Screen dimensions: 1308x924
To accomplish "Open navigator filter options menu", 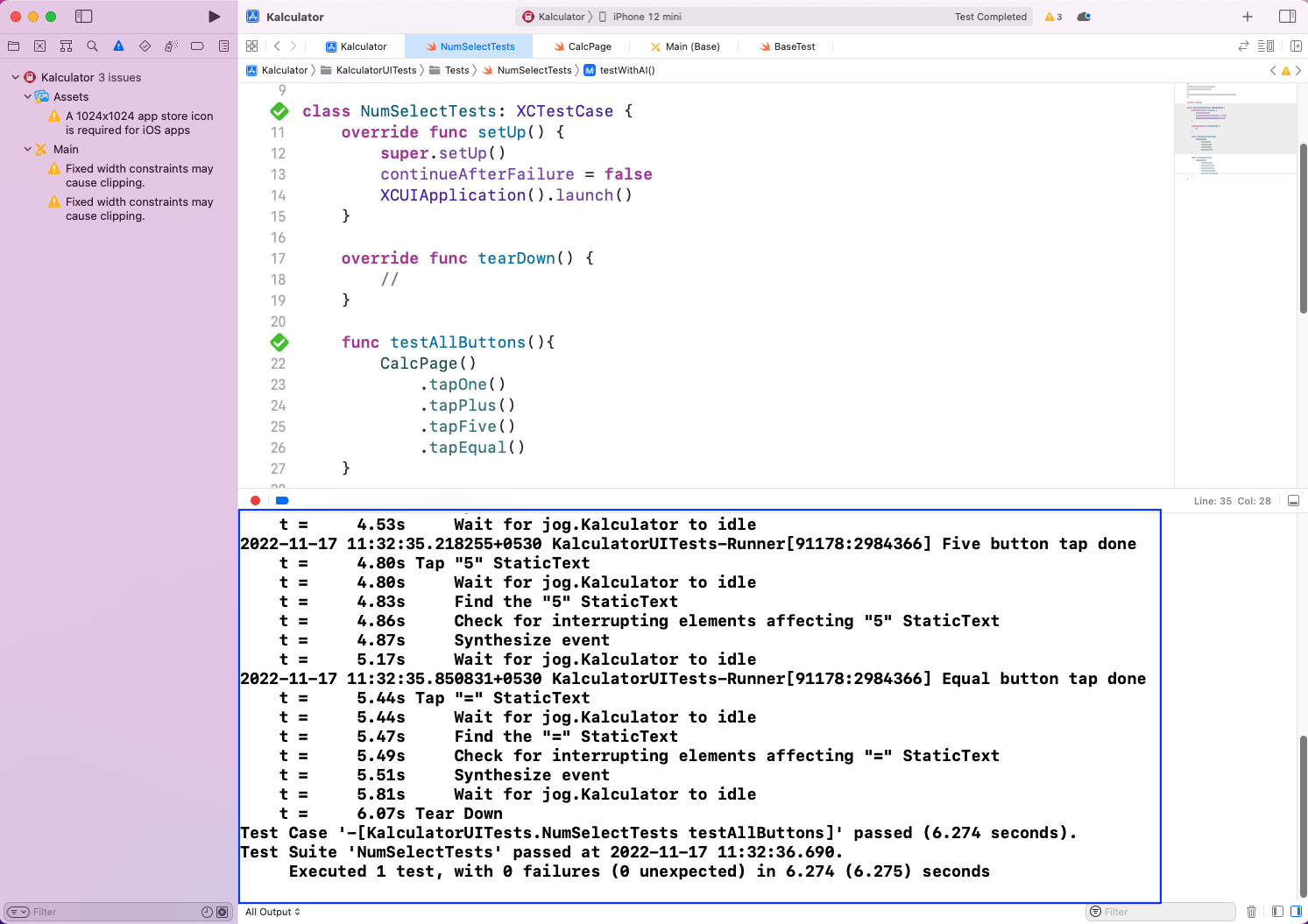I will click(x=18, y=912).
